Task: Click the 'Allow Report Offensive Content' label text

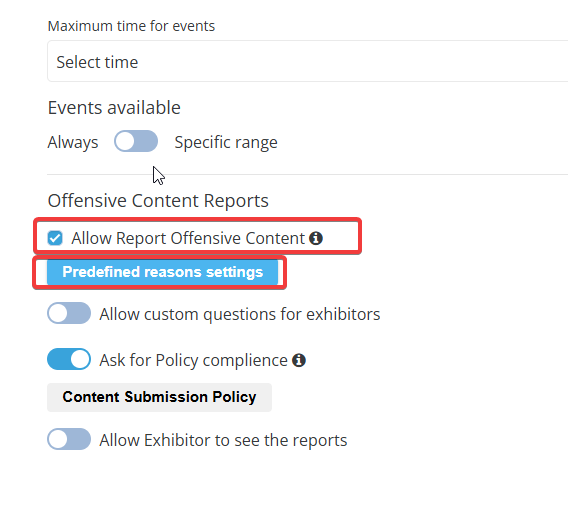Action: click(188, 238)
